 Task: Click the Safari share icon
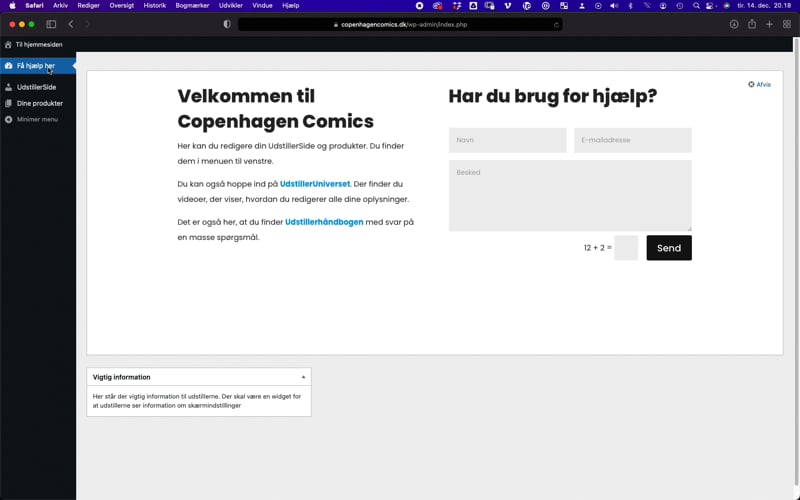tap(752, 24)
